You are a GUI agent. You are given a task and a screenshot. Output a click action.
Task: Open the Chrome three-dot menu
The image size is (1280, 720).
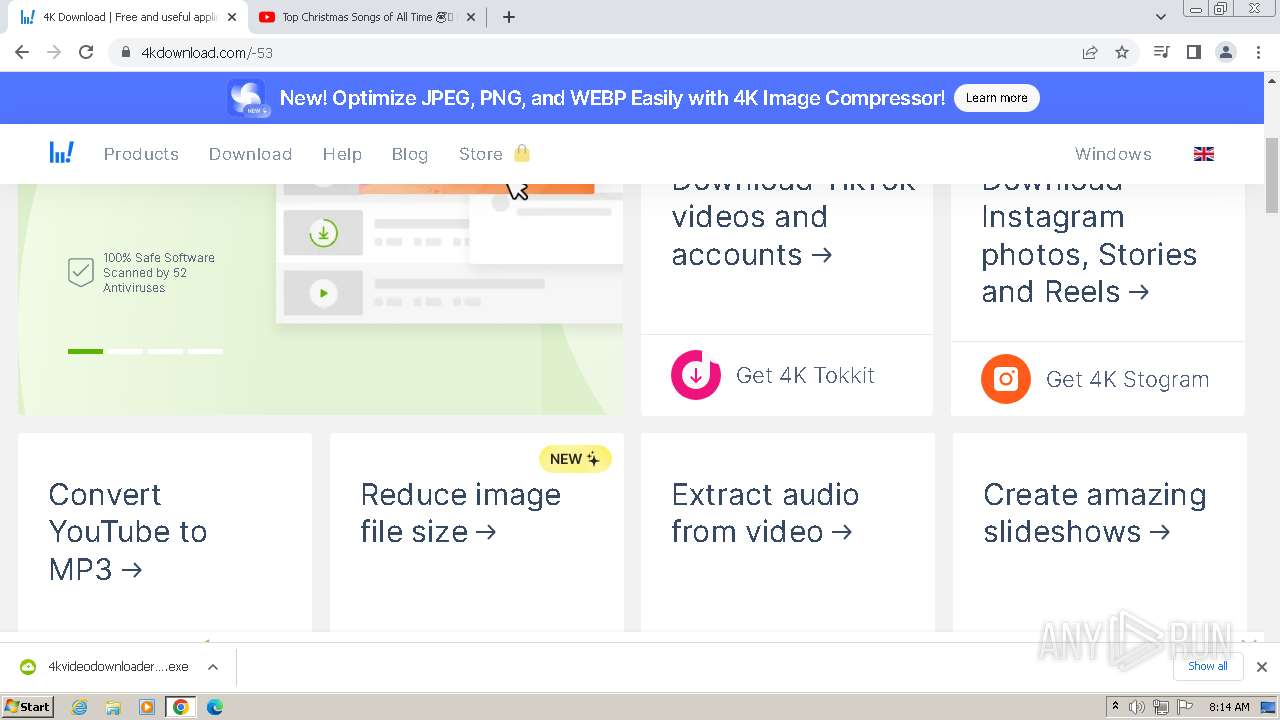click(1259, 52)
